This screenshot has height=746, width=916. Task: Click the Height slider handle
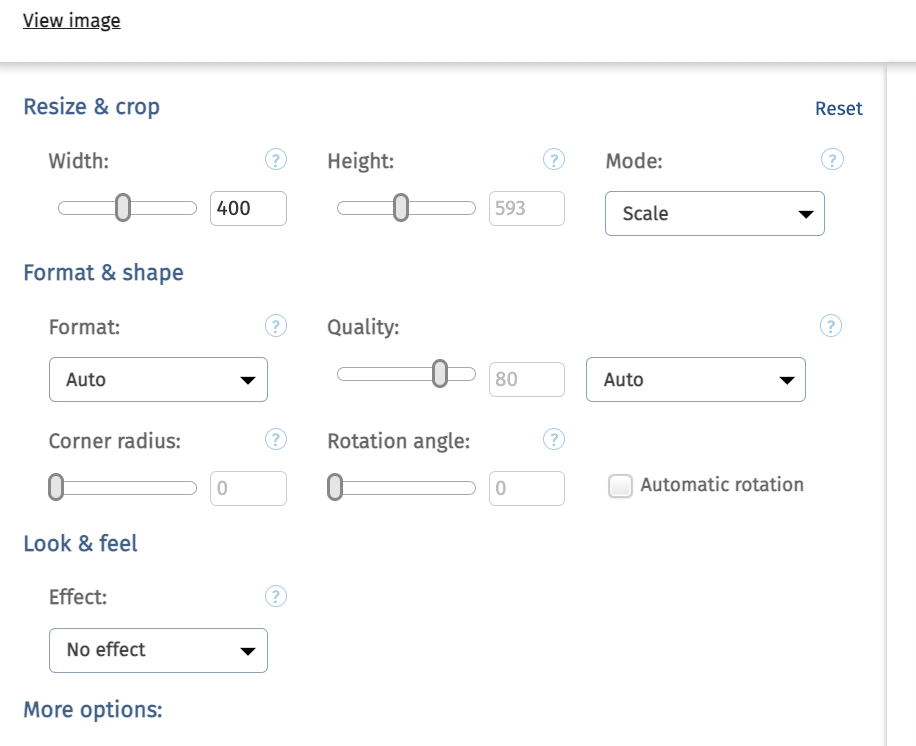point(401,208)
